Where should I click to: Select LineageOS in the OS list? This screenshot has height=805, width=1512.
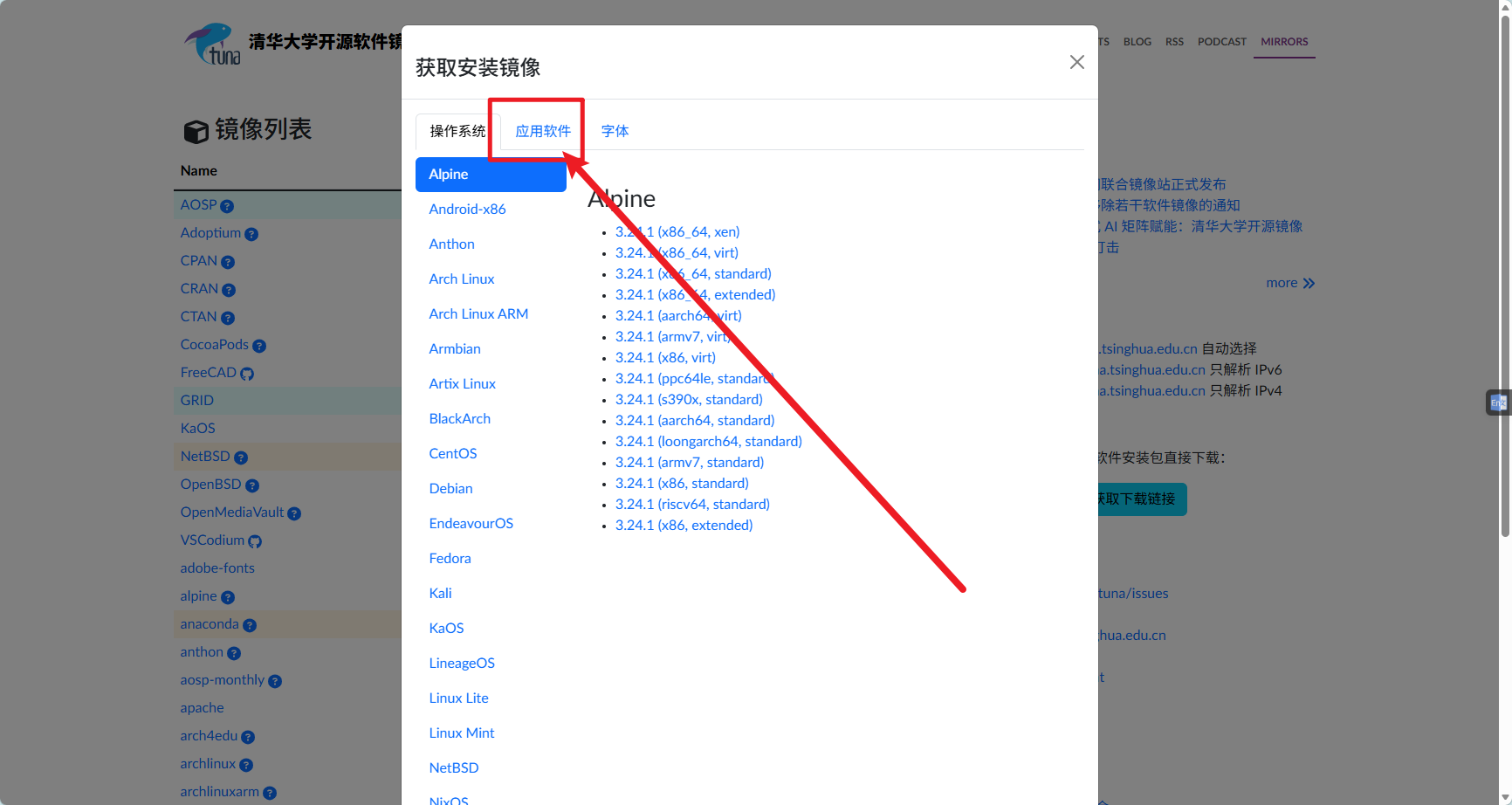coord(491,664)
